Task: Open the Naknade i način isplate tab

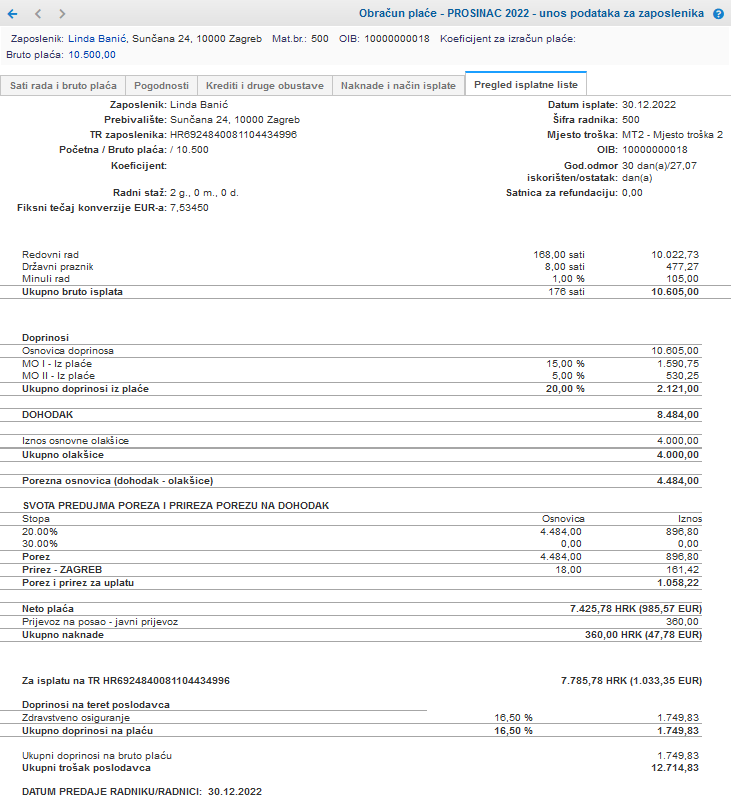Action: [397, 86]
